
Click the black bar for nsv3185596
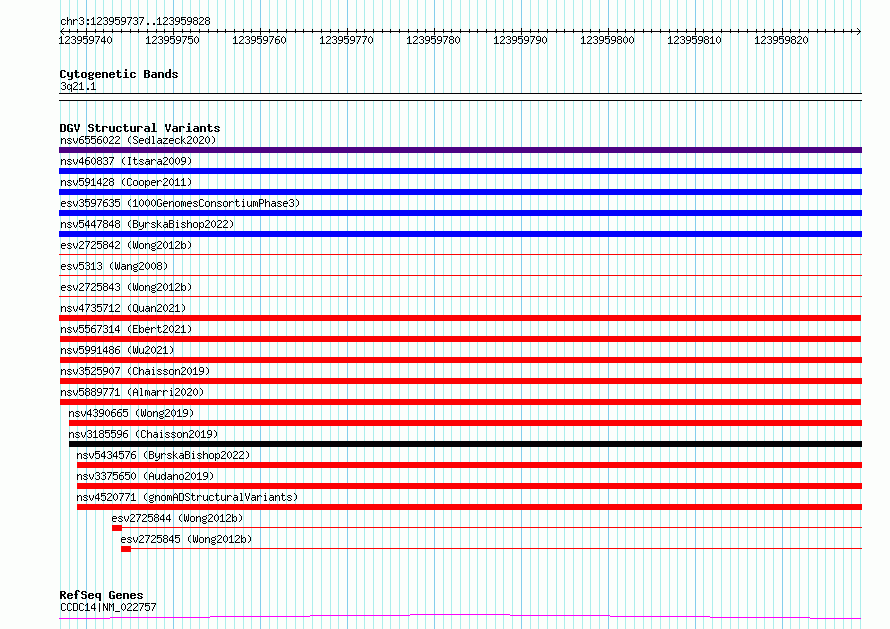coord(465,444)
